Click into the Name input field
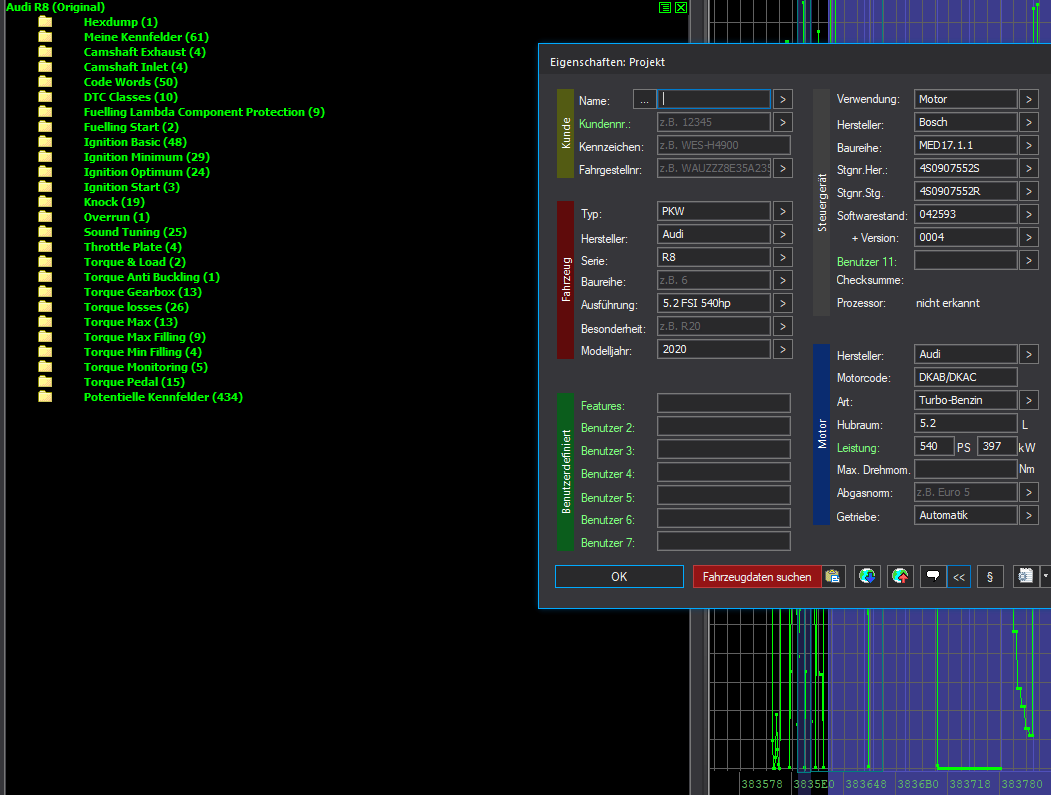This screenshot has height=795, width=1051. click(x=714, y=99)
